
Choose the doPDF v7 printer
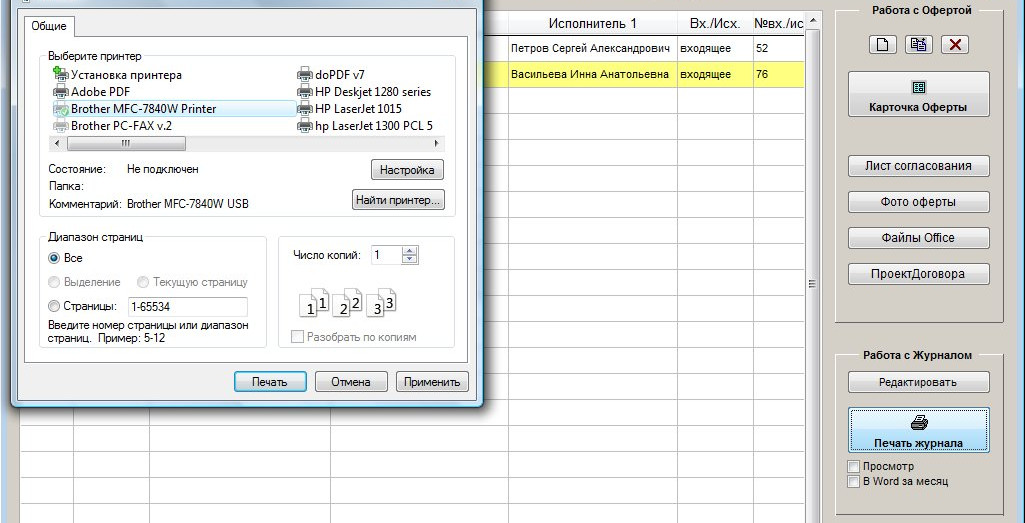click(331, 75)
